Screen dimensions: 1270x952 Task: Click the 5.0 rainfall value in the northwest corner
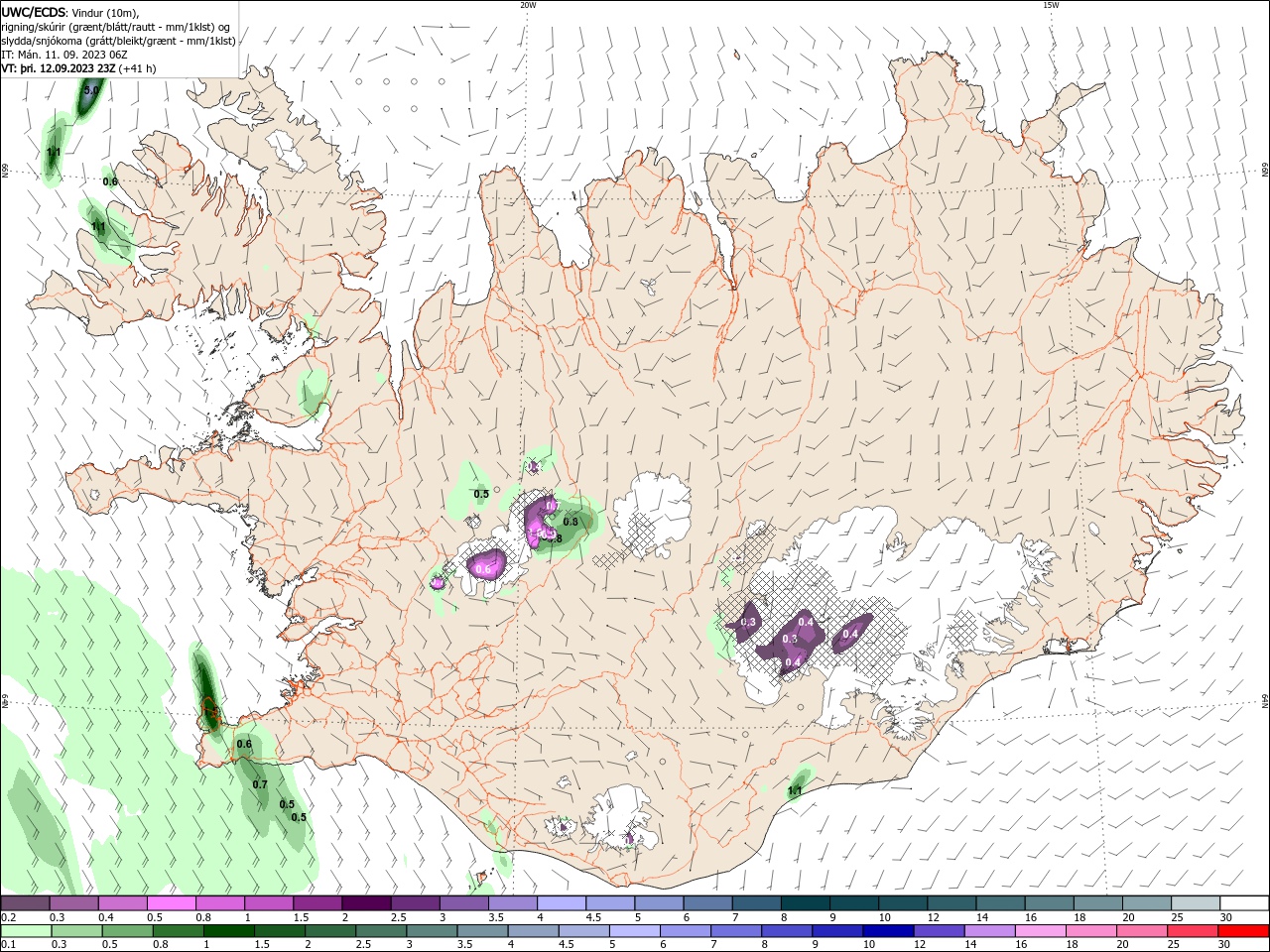pyautogui.click(x=90, y=90)
